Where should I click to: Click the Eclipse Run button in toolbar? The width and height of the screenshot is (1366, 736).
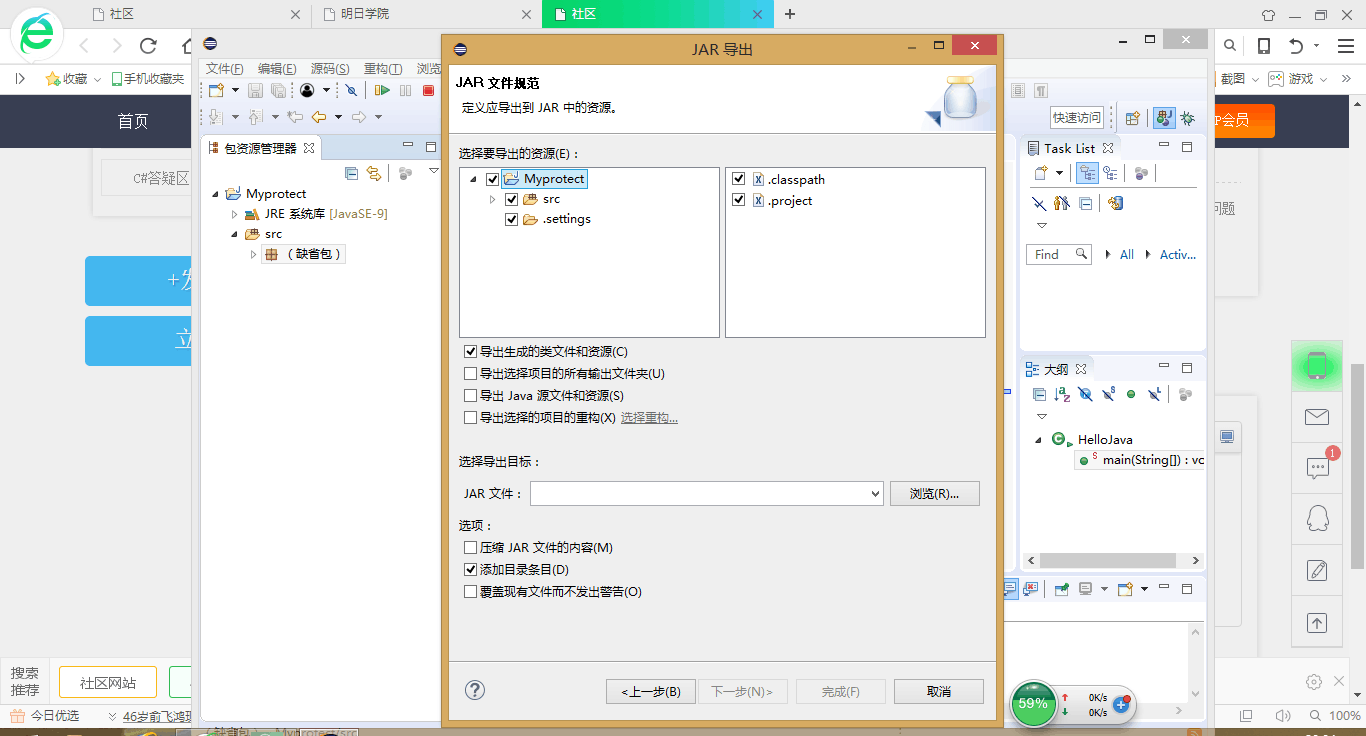(382, 90)
